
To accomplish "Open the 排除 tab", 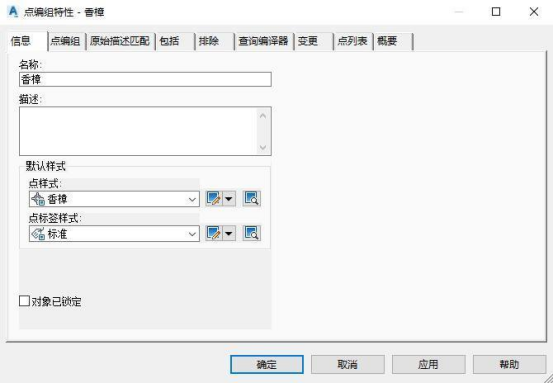I will (214, 41).
